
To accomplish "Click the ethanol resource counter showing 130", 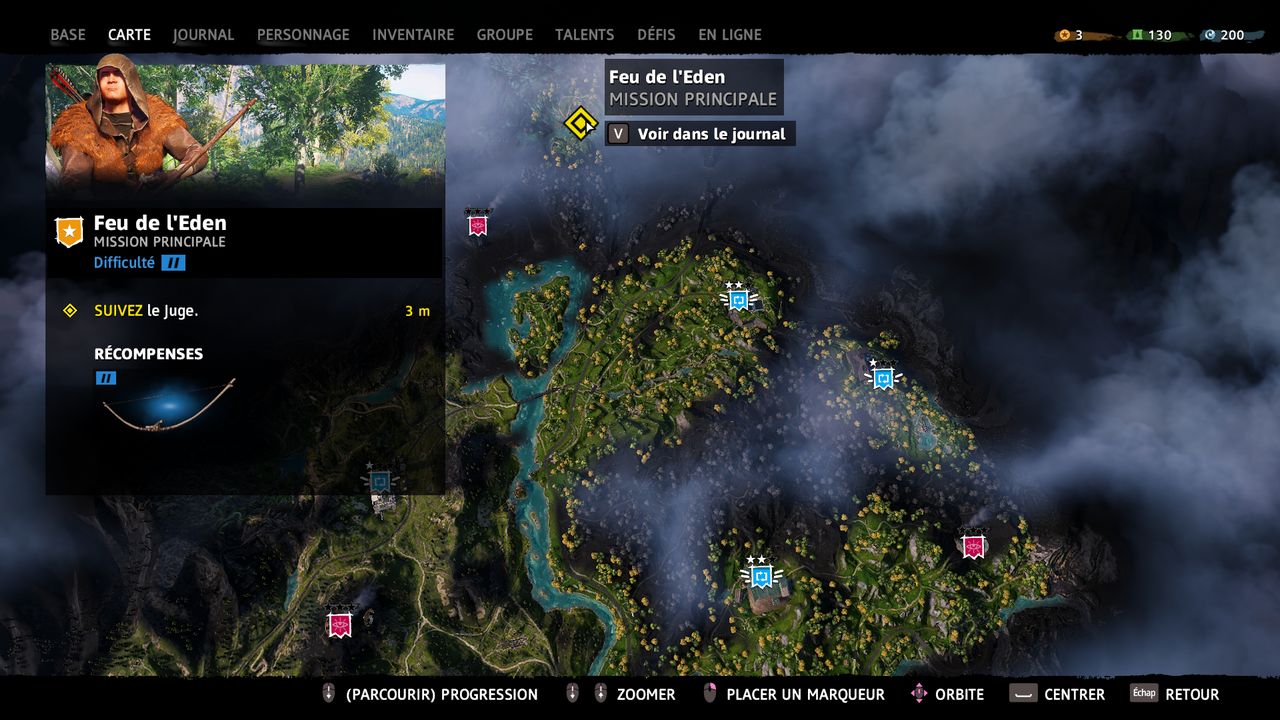I will coord(1151,35).
